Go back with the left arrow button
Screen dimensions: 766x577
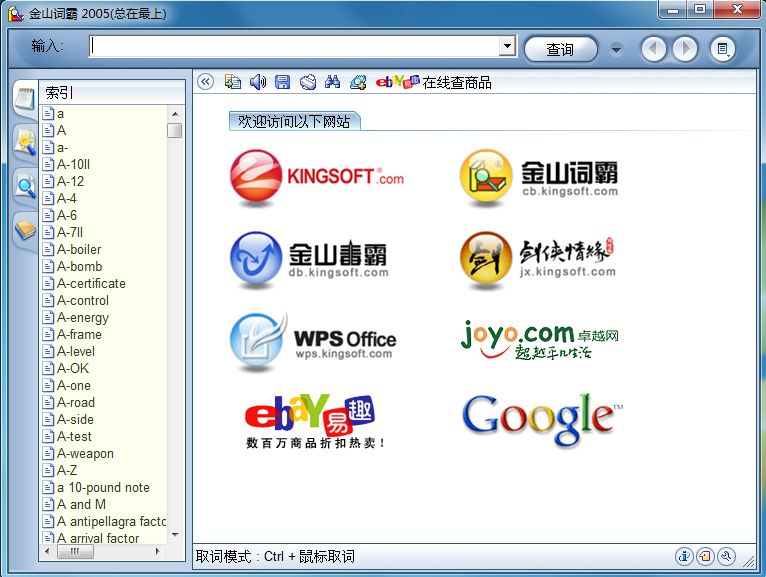[x=654, y=49]
